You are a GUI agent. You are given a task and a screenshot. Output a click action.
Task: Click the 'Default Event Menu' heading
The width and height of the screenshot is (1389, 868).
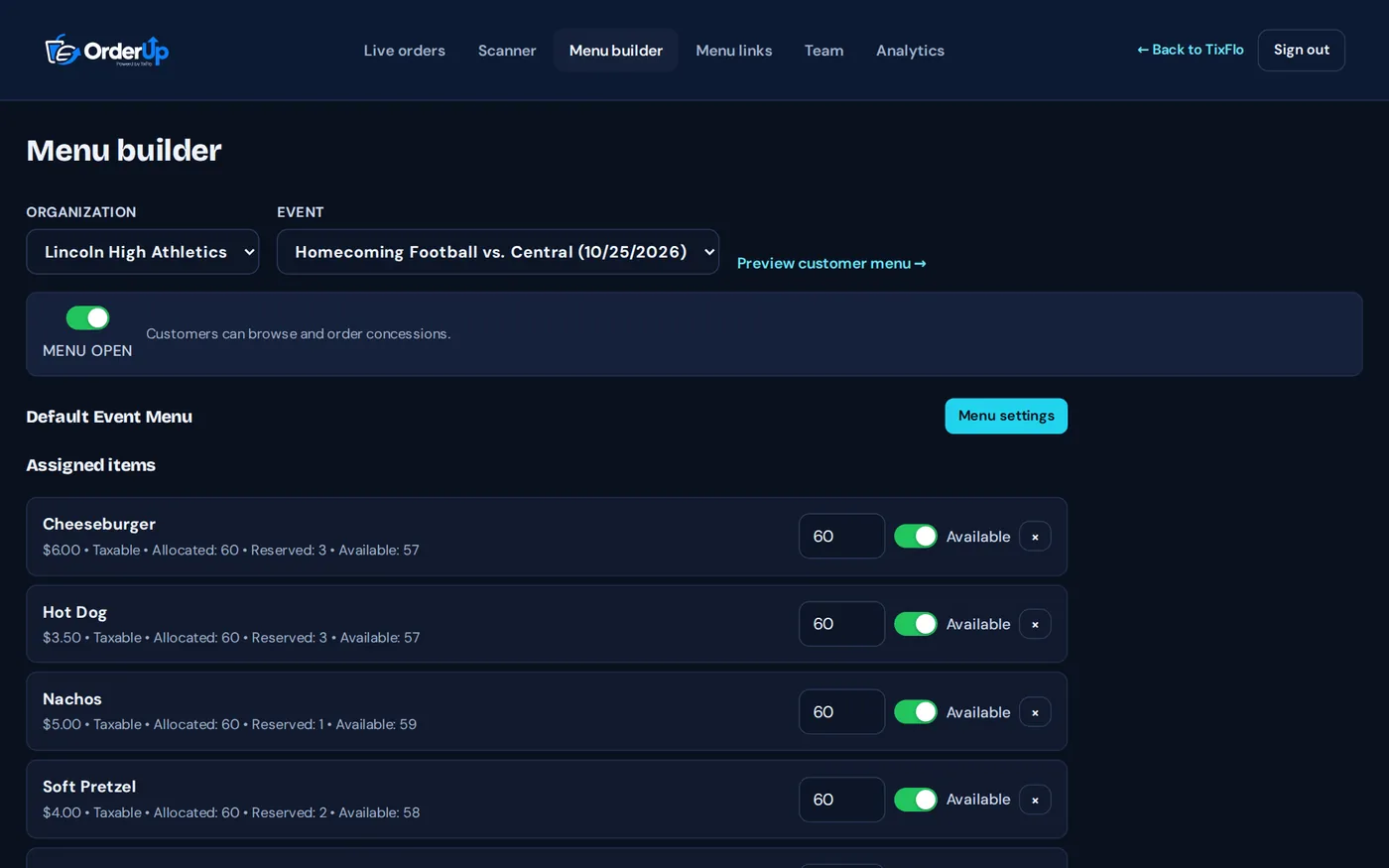point(109,417)
